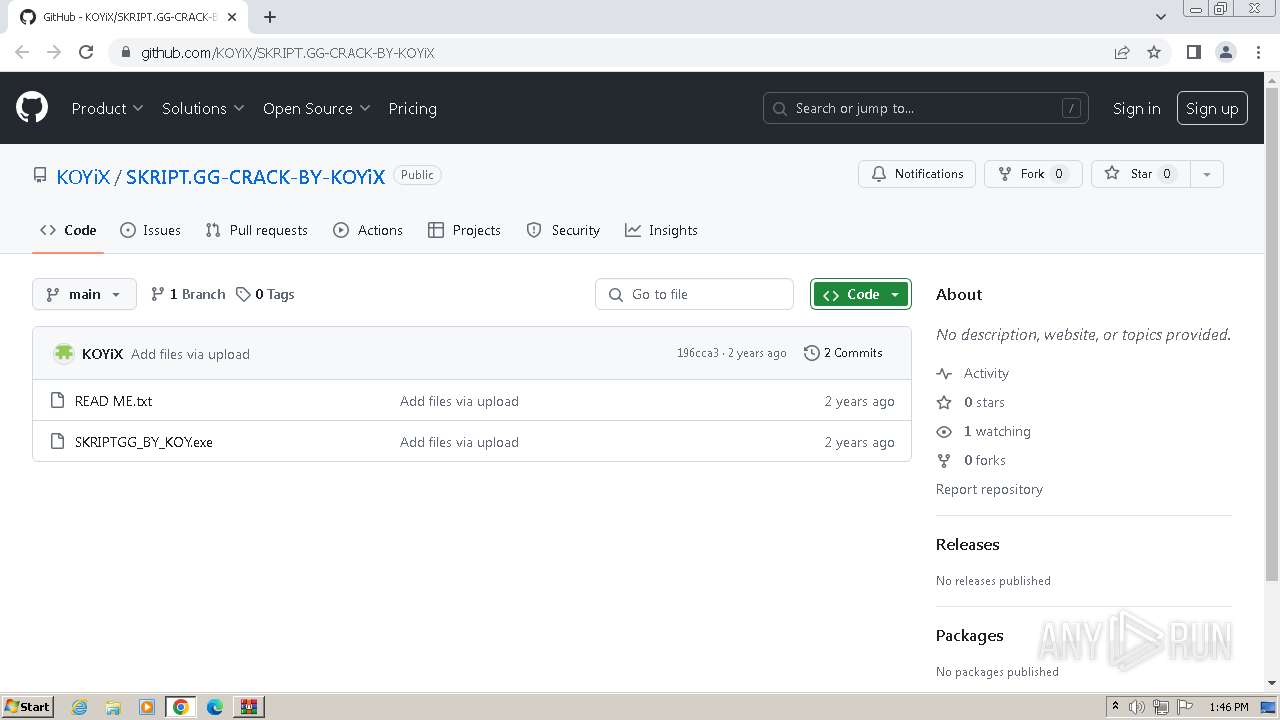Click Report repository
Screen dimensions: 1280x720
[989, 489]
